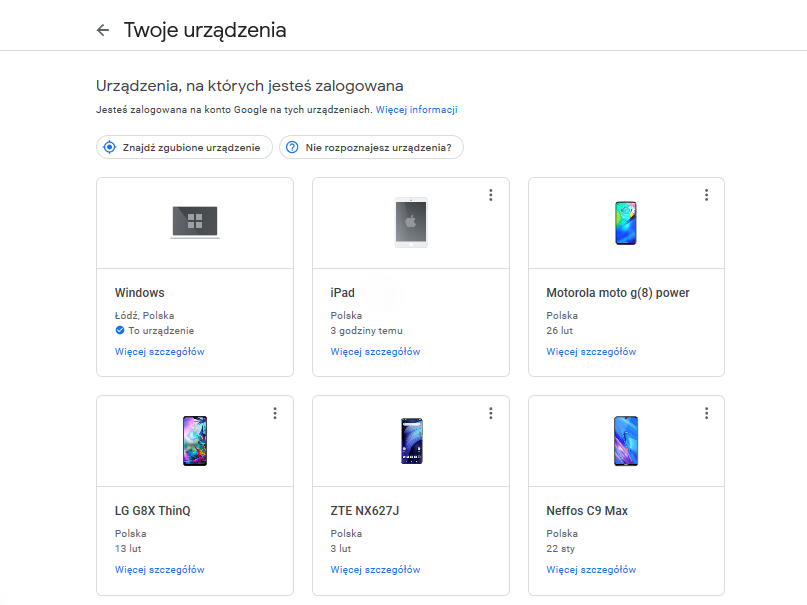Viewport: 807px width, 605px height.
Task: Open the 'Więcej informacji' link
Action: point(416,110)
